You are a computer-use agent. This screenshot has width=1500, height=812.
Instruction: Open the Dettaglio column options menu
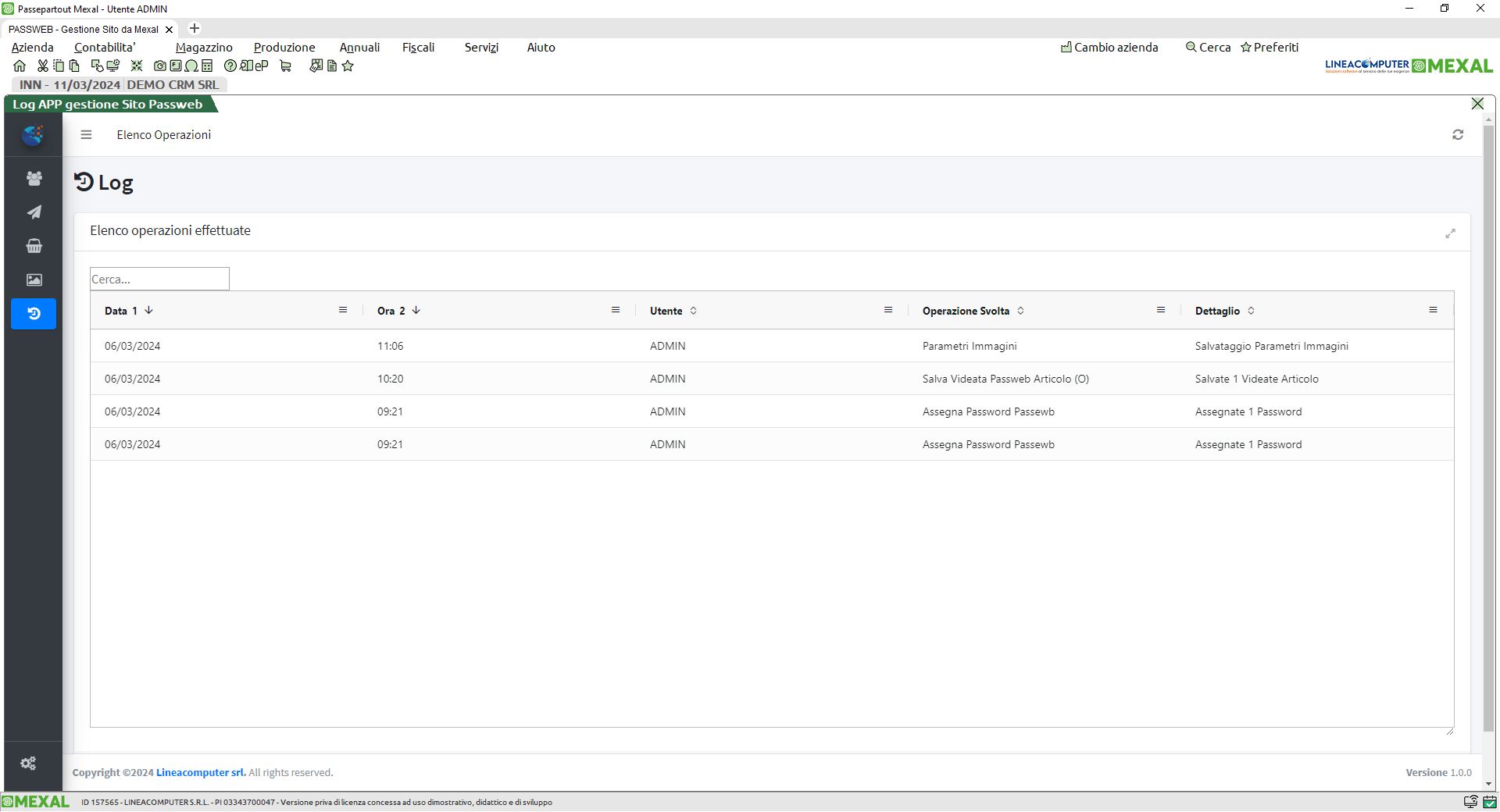point(1433,310)
